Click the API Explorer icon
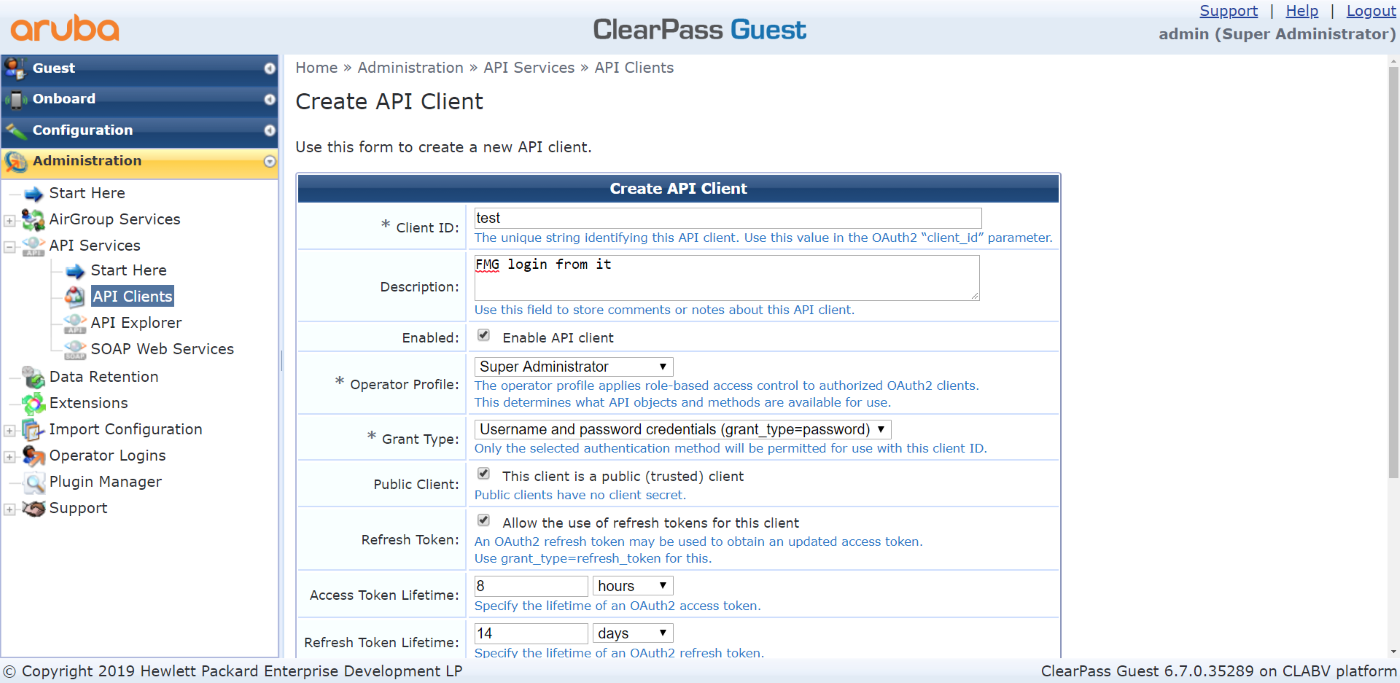This screenshot has width=1400, height=683. click(75, 323)
